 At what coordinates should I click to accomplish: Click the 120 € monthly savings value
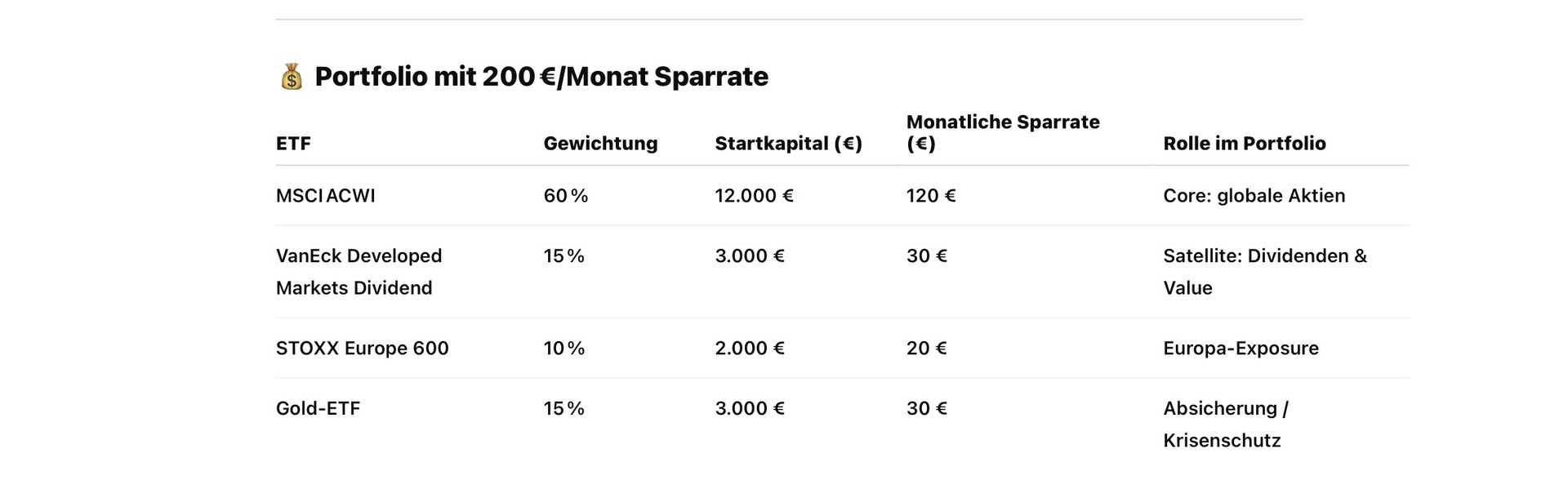coord(931,196)
